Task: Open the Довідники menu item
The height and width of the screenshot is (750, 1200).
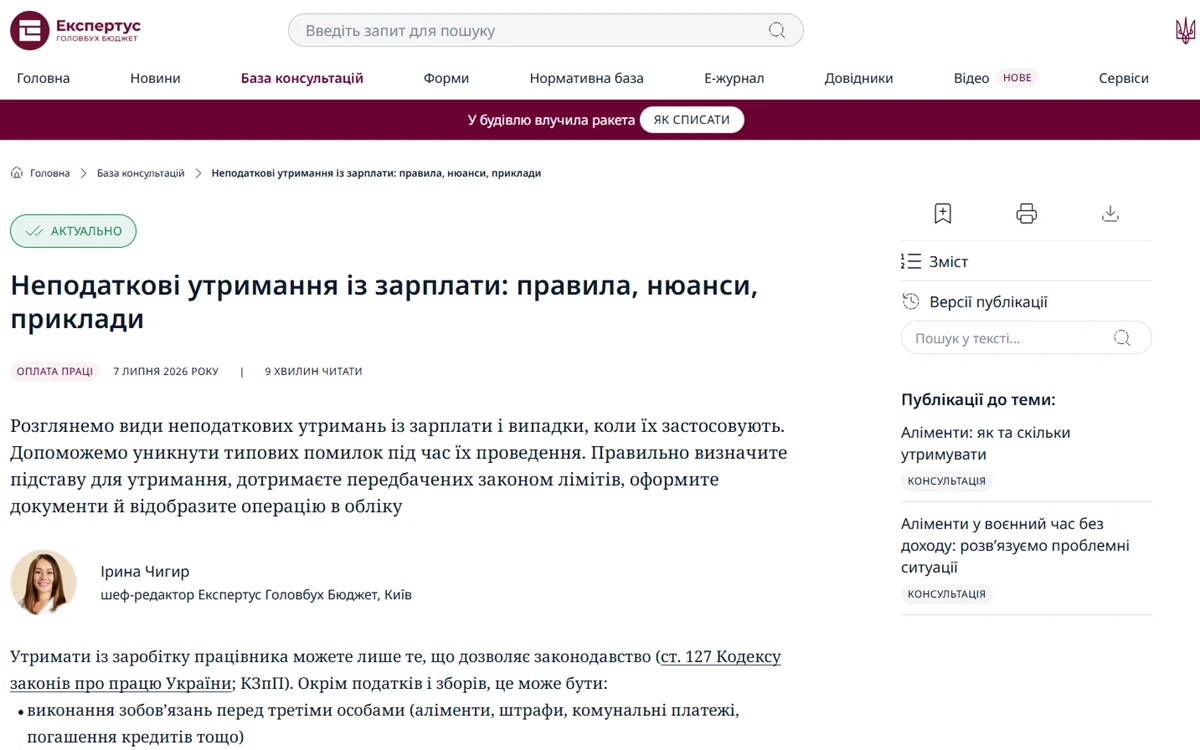Action: (x=859, y=78)
